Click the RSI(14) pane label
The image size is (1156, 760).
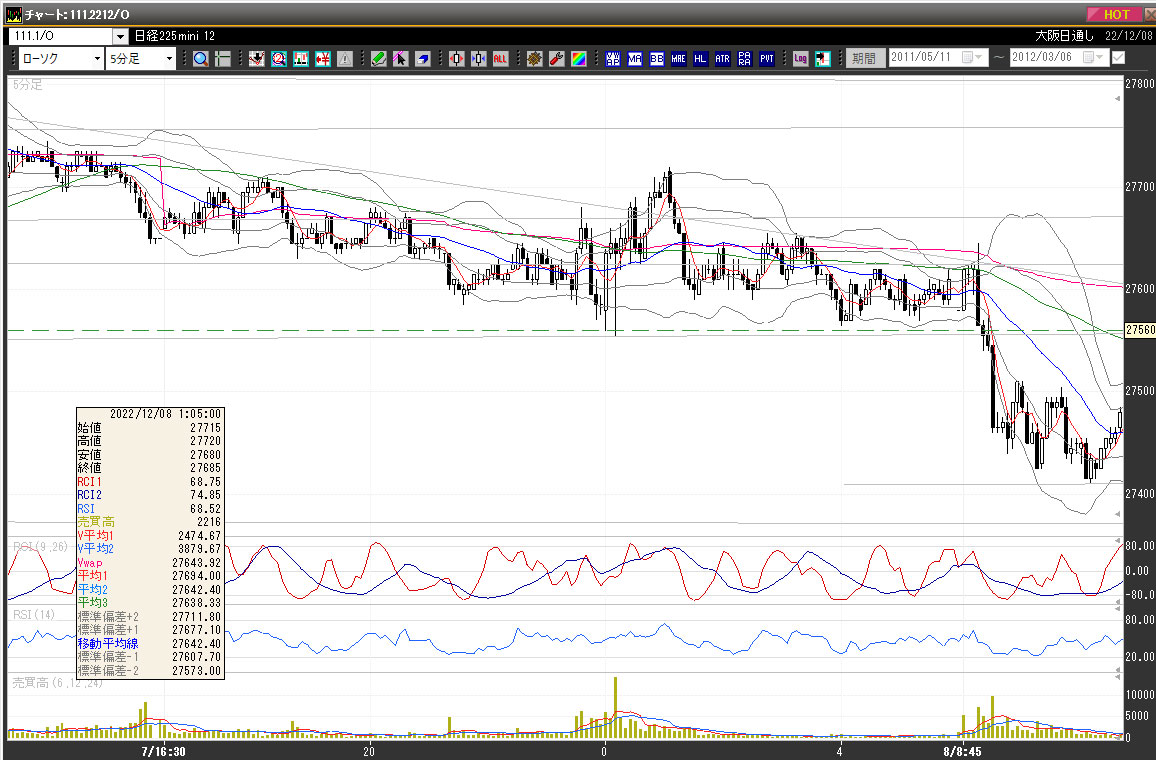pos(34,615)
